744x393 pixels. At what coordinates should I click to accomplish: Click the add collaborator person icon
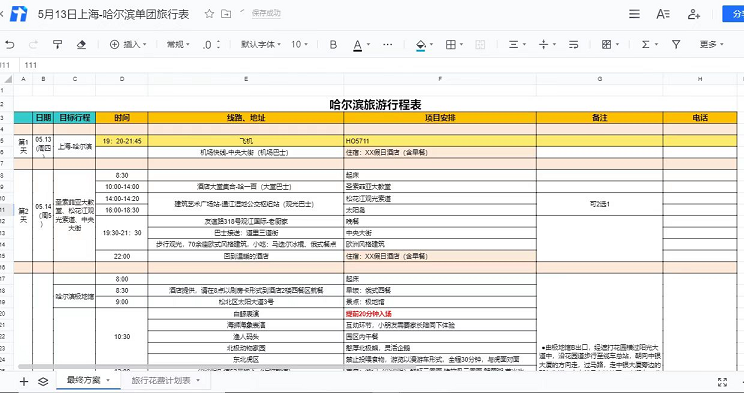[x=694, y=14]
